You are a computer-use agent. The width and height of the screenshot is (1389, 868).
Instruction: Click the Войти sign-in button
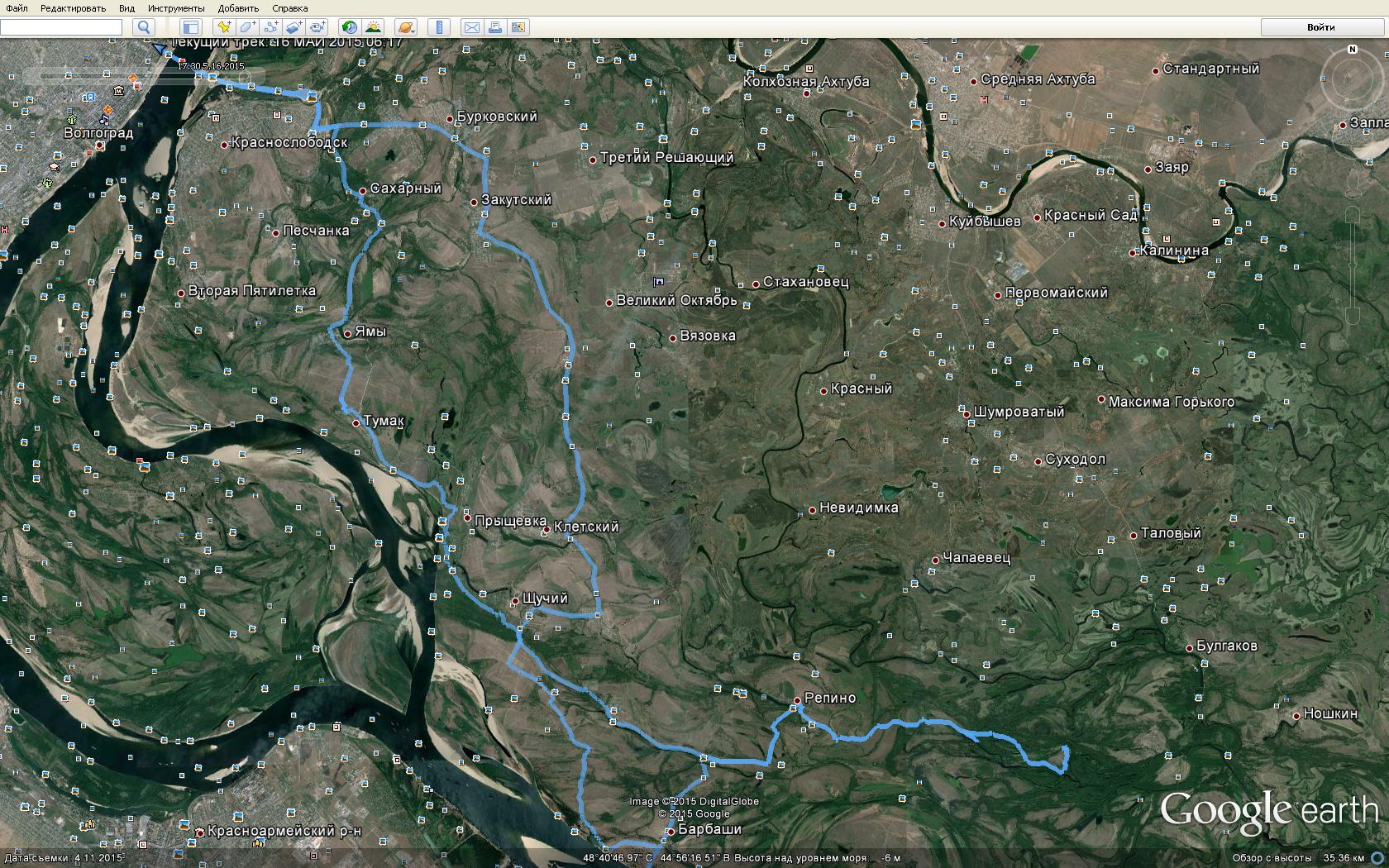pos(1320,27)
